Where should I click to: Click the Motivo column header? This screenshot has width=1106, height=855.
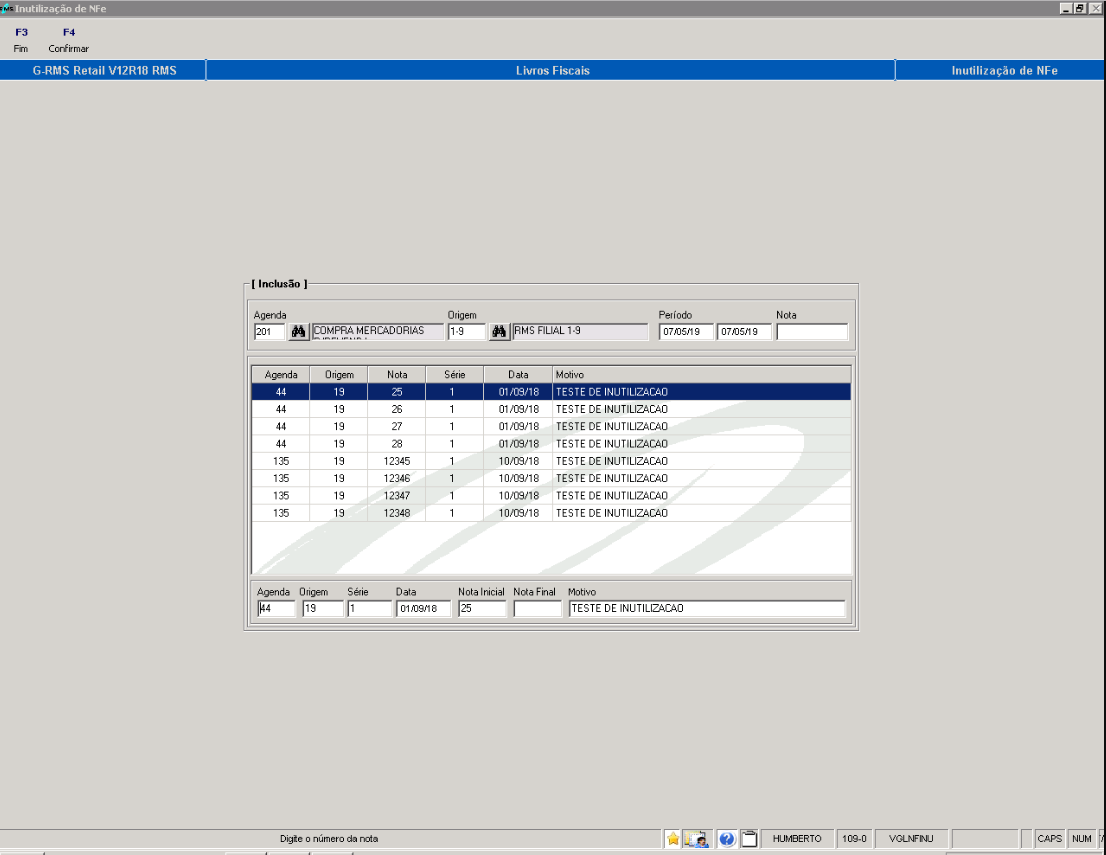click(x=702, y=375)
